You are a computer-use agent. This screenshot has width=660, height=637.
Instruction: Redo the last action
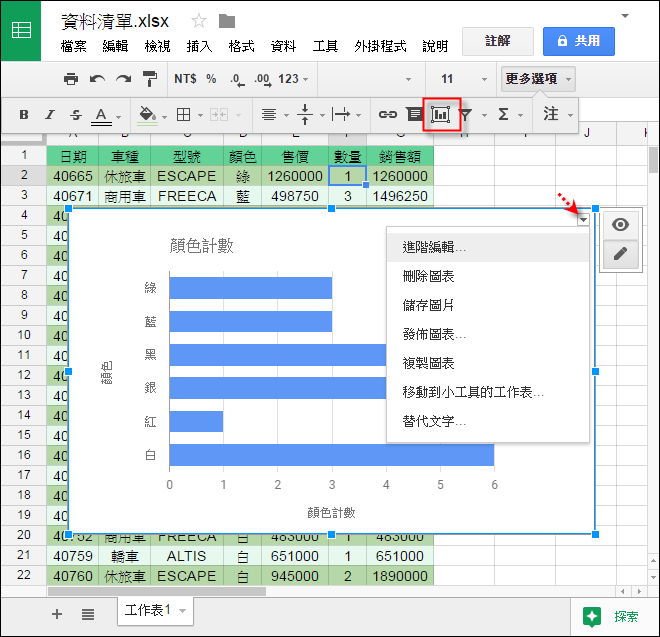coord(123,79)
